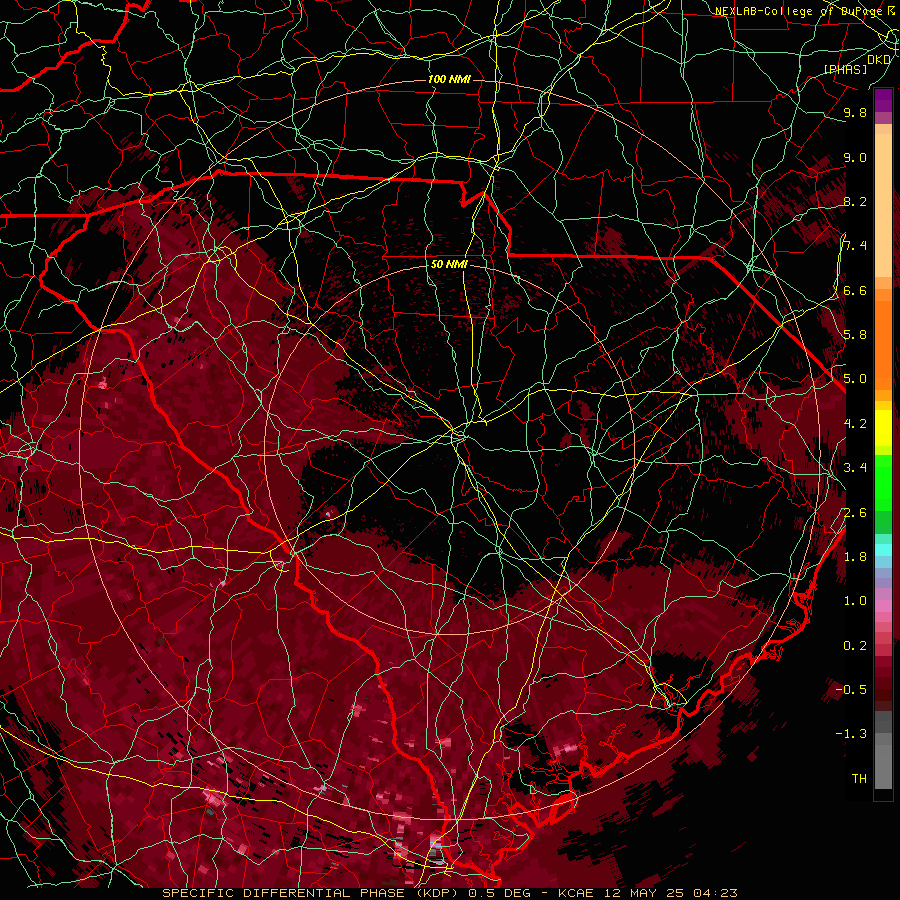Click the 5.0 legend value
The width and height of the screenshot is (900, 900).
coord(855,379)
